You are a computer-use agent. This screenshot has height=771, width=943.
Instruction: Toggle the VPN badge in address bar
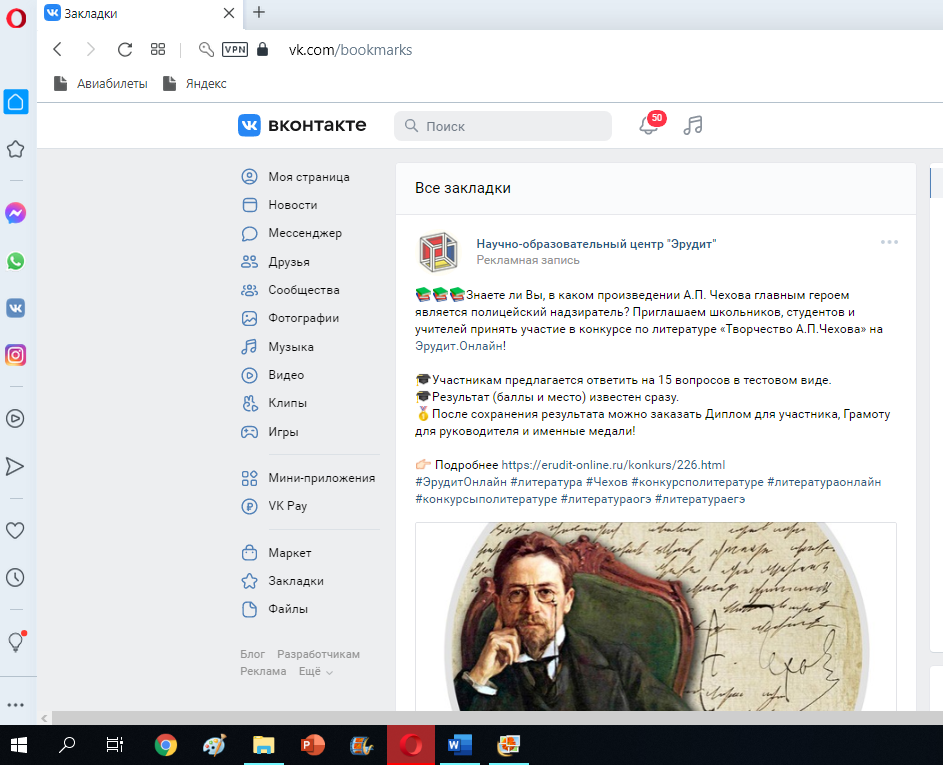point(235,49)
